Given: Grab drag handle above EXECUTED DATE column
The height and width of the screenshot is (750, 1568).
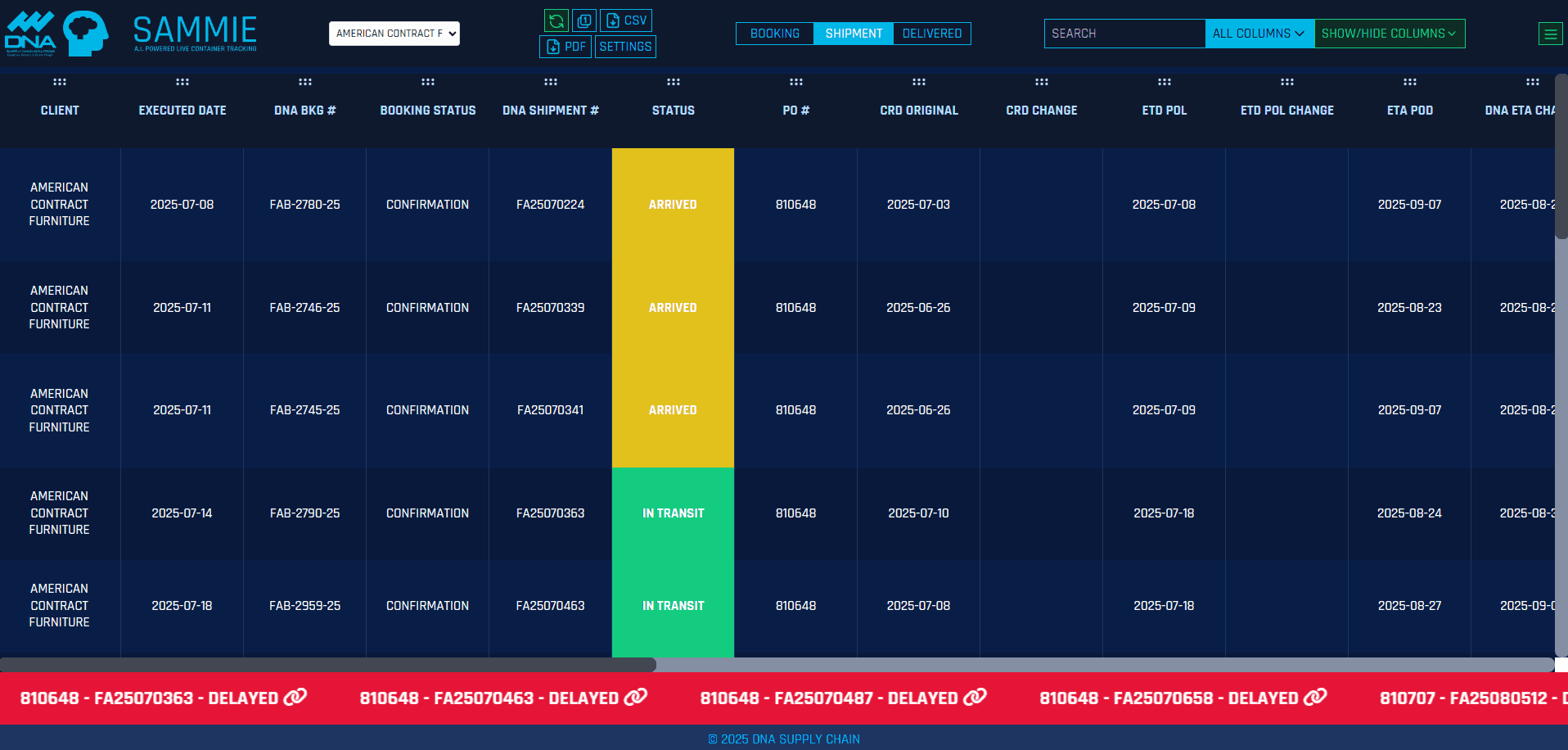Looking at the screenshot, I should pyautogui.click(x=182, y=82).
